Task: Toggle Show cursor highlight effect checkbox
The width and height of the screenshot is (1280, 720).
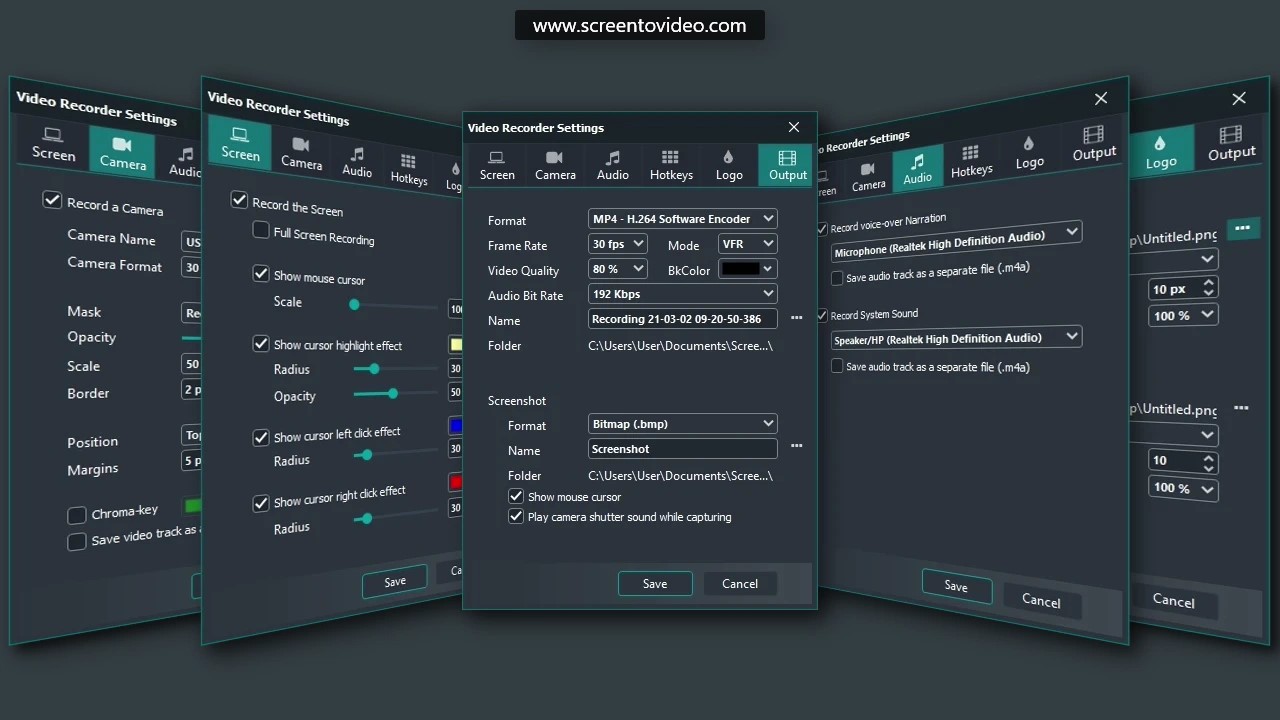Action: (261, 343)
